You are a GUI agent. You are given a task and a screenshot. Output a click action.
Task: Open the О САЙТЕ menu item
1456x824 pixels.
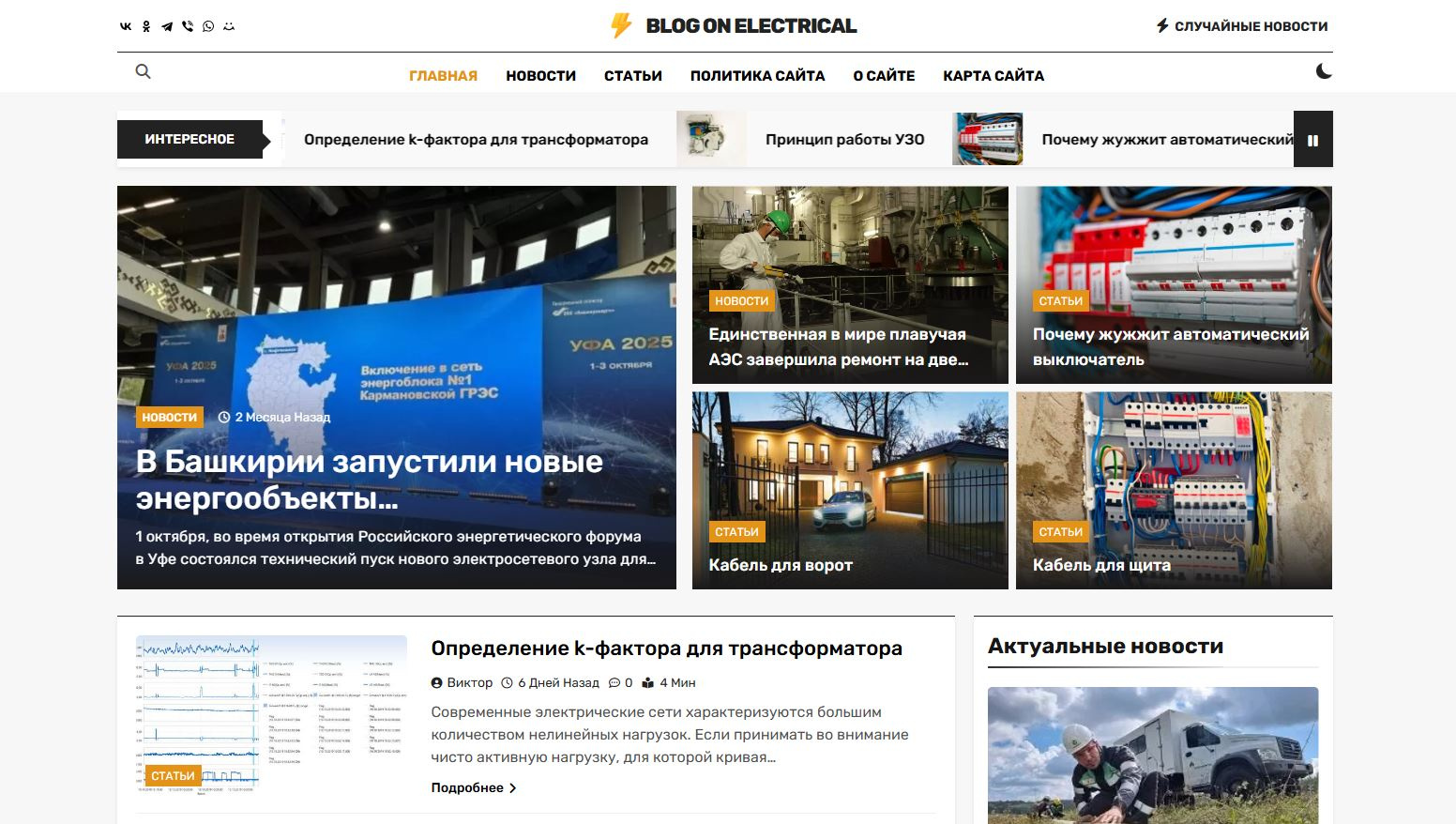coord(884,76)
